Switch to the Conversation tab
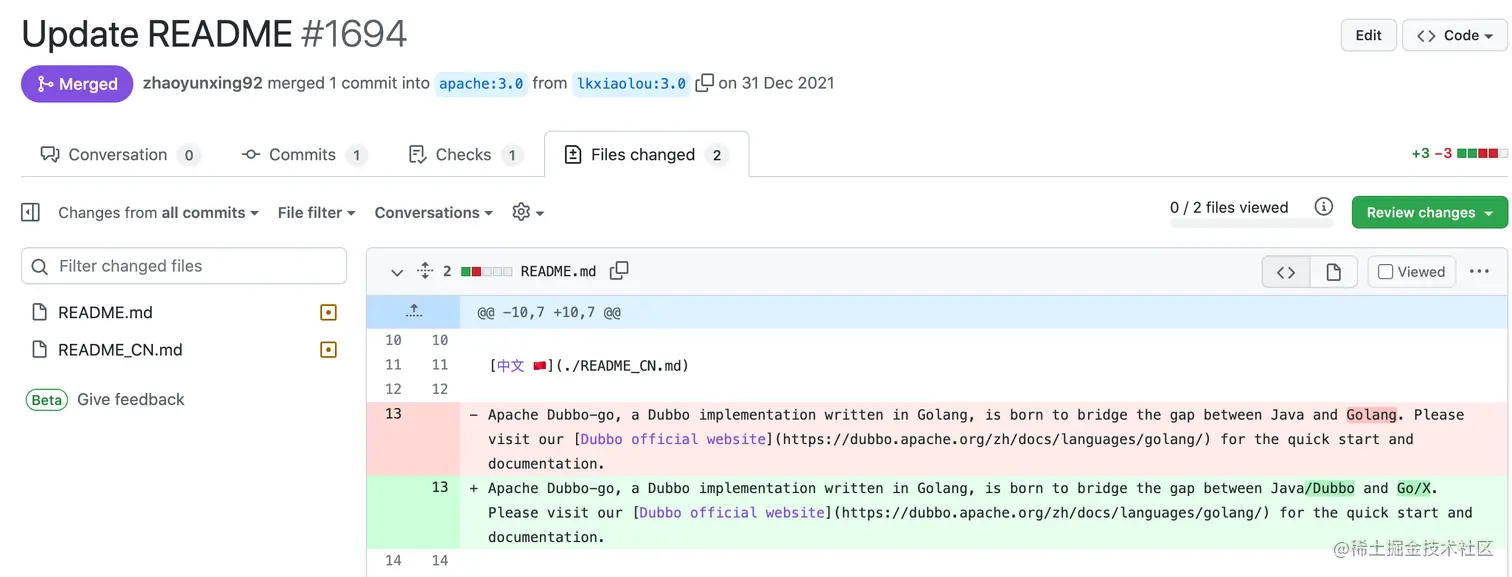The width and height of the screenshot is (1512, 577). point(119,154)
